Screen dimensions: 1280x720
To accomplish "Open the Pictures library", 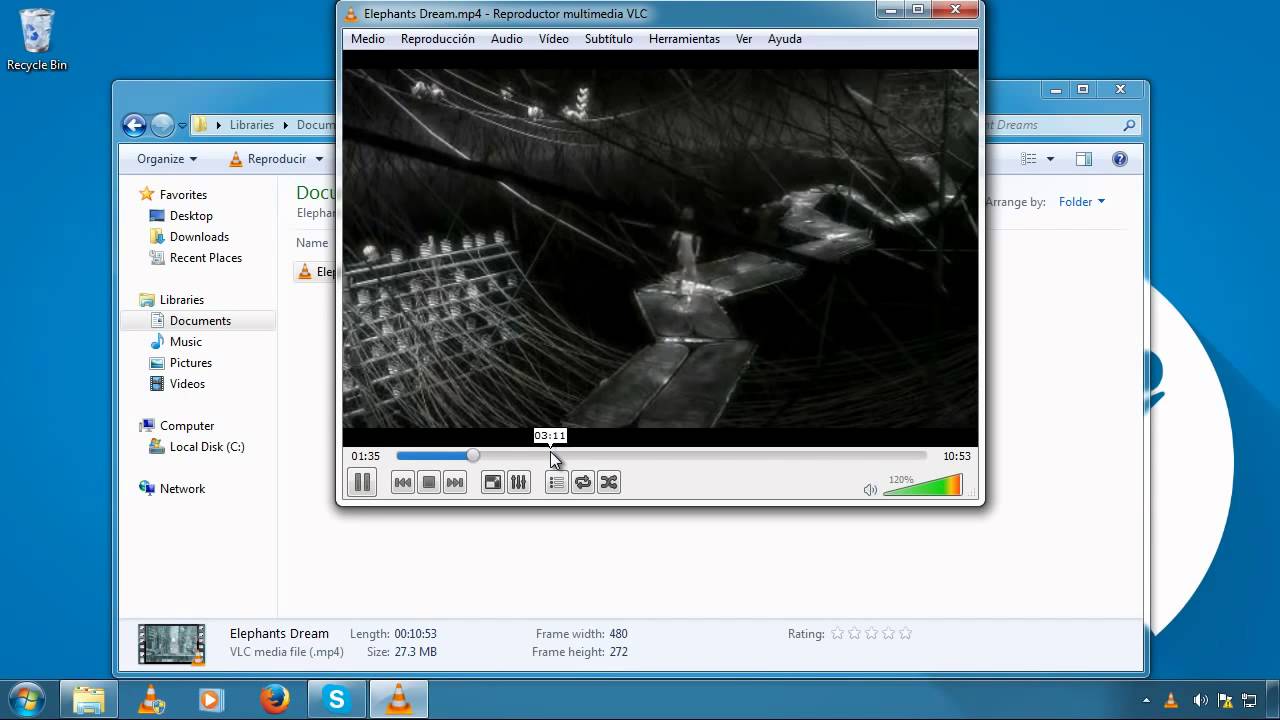I will pos(191,363).
